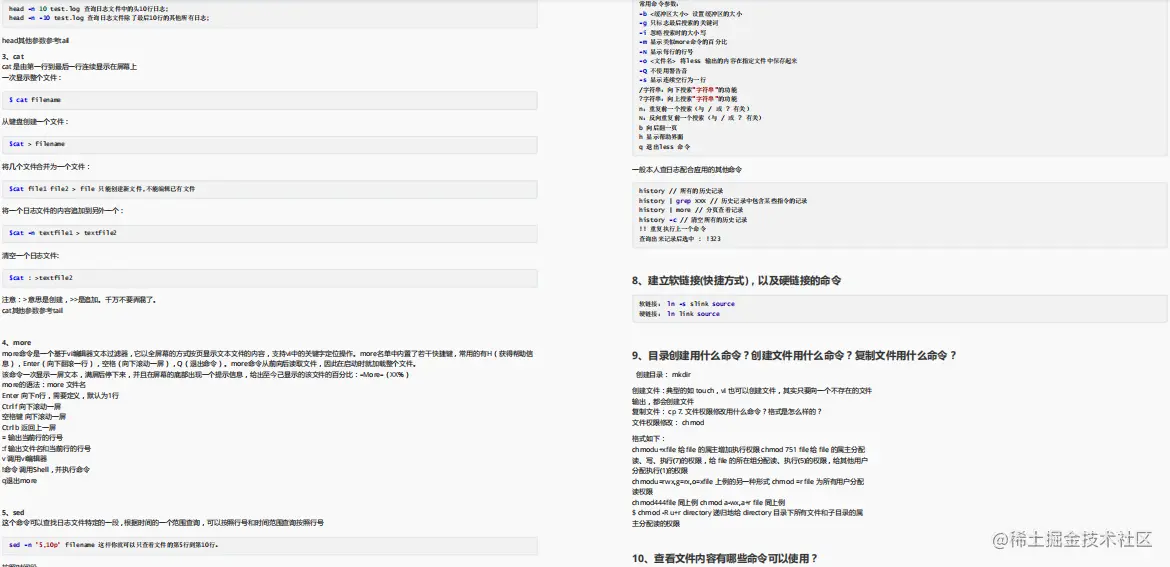
Task: Click the line 'h 显示帮助界面'
Action: tap(661, 137)
